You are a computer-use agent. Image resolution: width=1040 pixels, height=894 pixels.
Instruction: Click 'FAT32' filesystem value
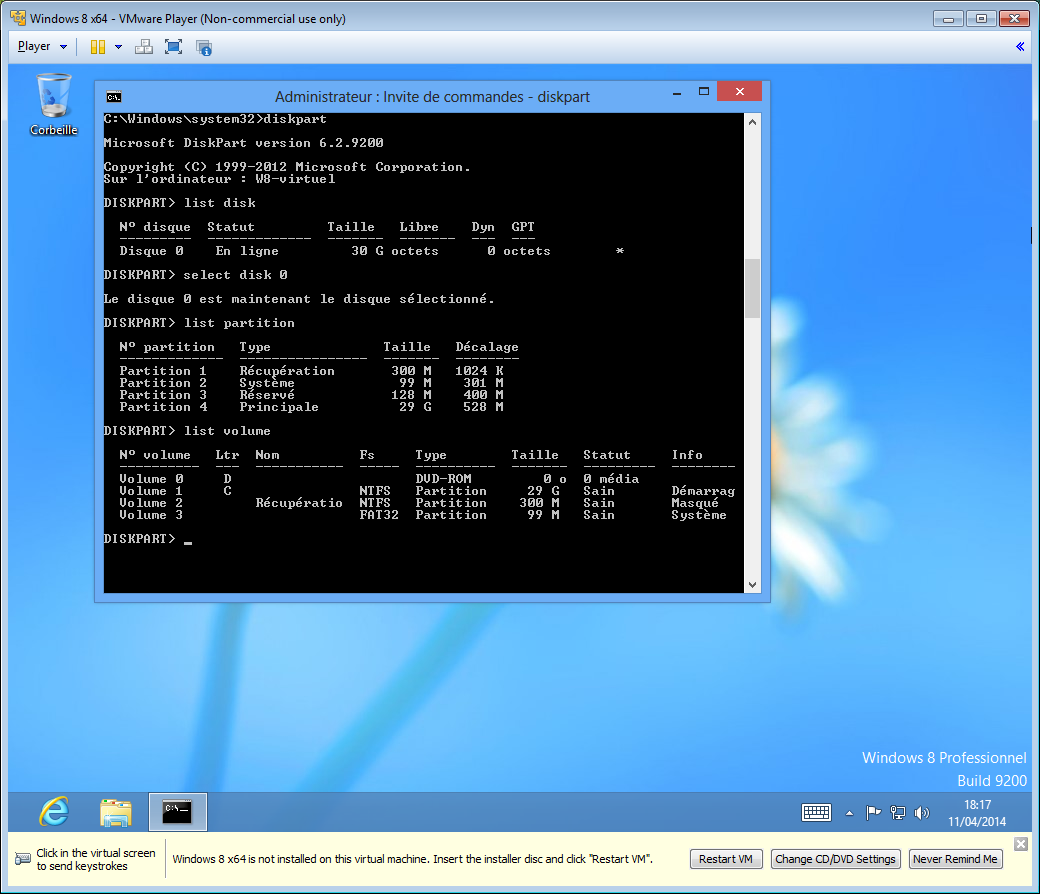coord(379,515)
